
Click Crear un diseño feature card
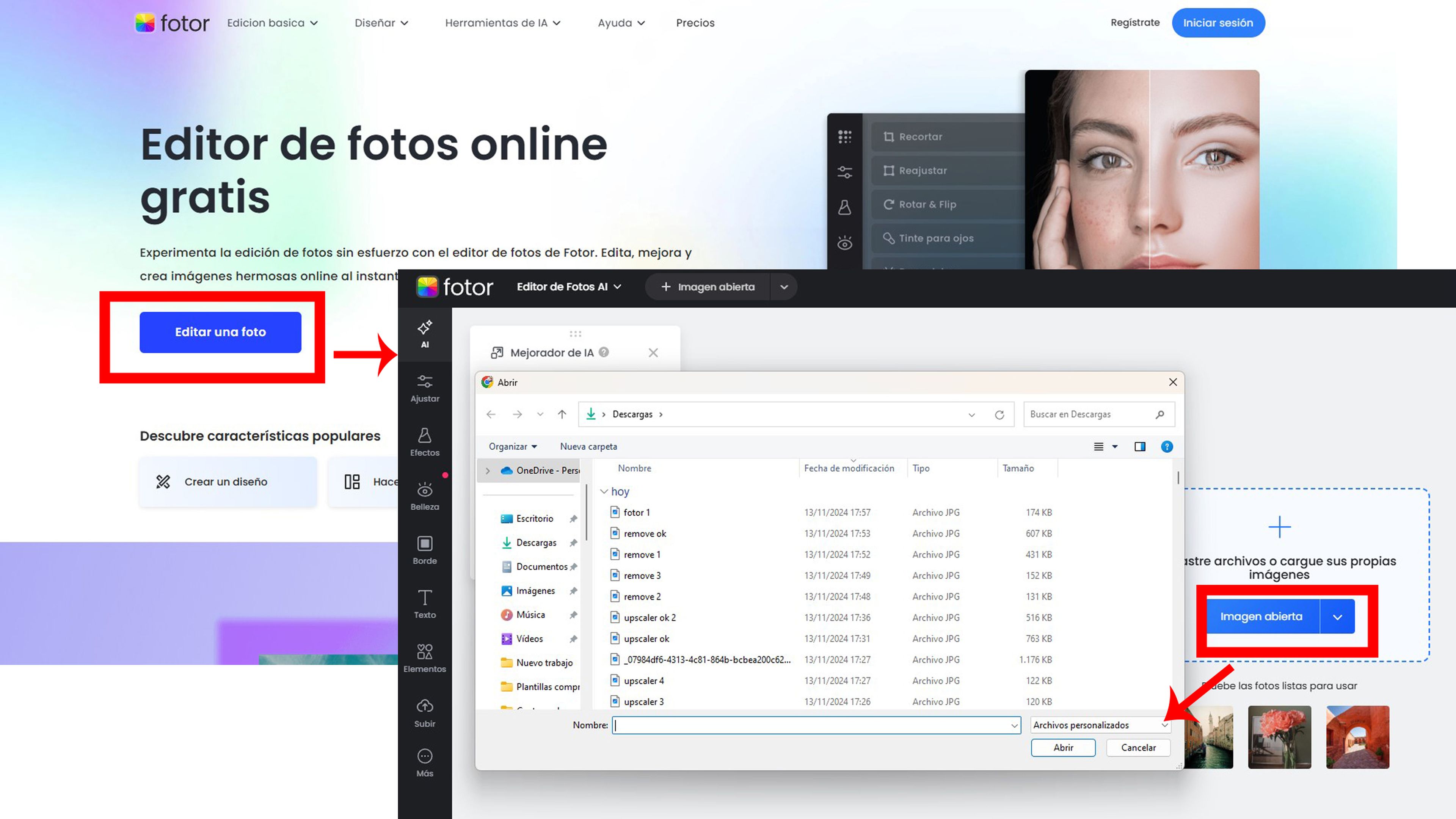(x=228, y=482)
